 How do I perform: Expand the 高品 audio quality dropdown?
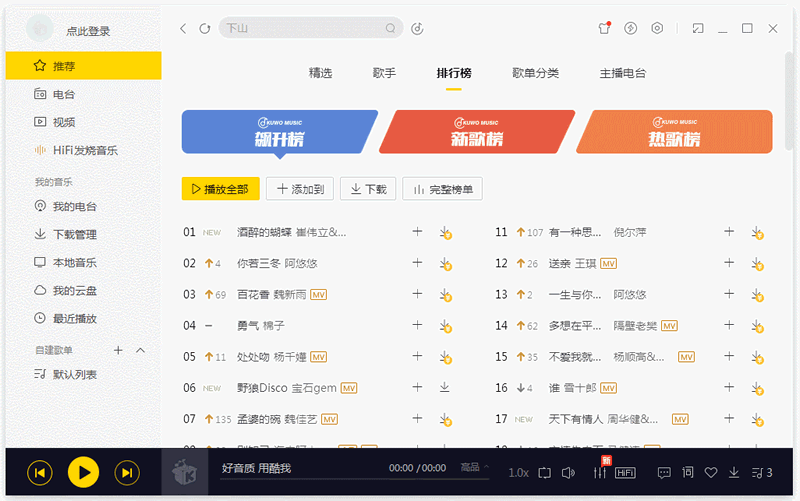[x=473, y=467]
